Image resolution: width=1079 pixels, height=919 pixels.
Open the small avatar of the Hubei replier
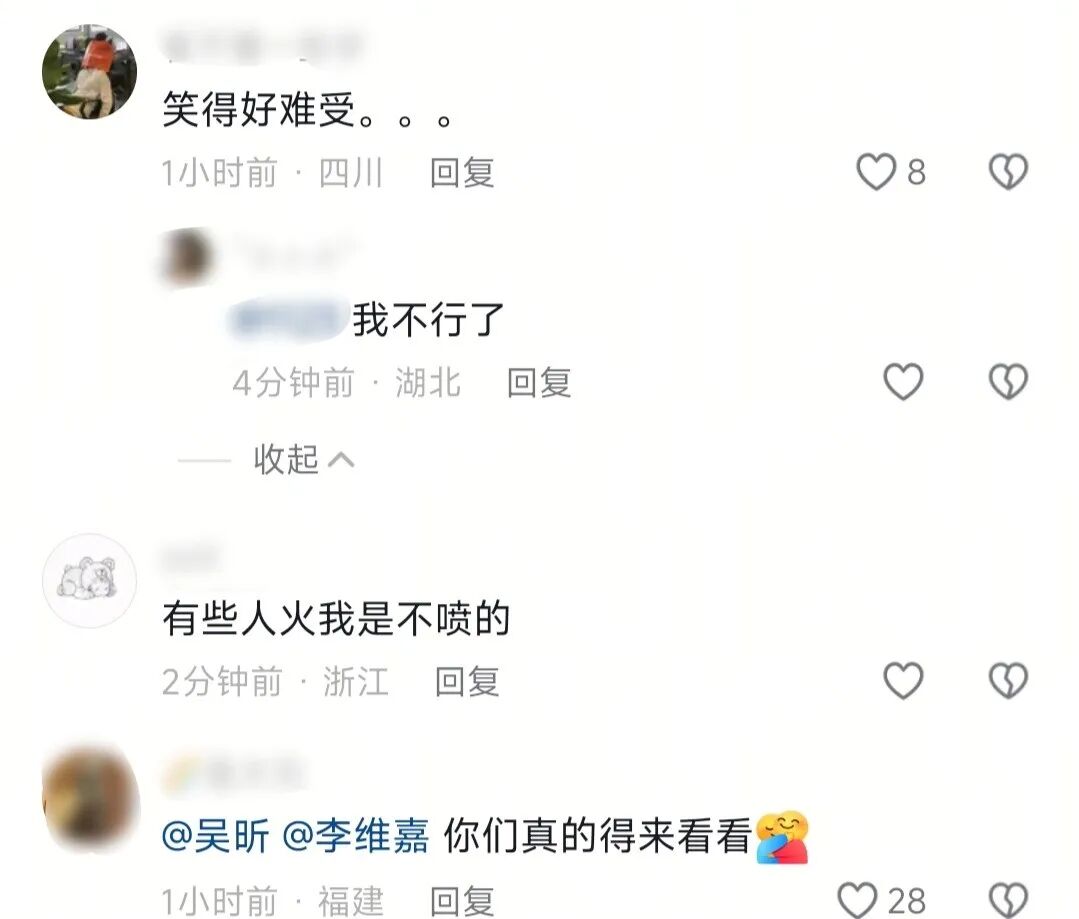point(186,257)
